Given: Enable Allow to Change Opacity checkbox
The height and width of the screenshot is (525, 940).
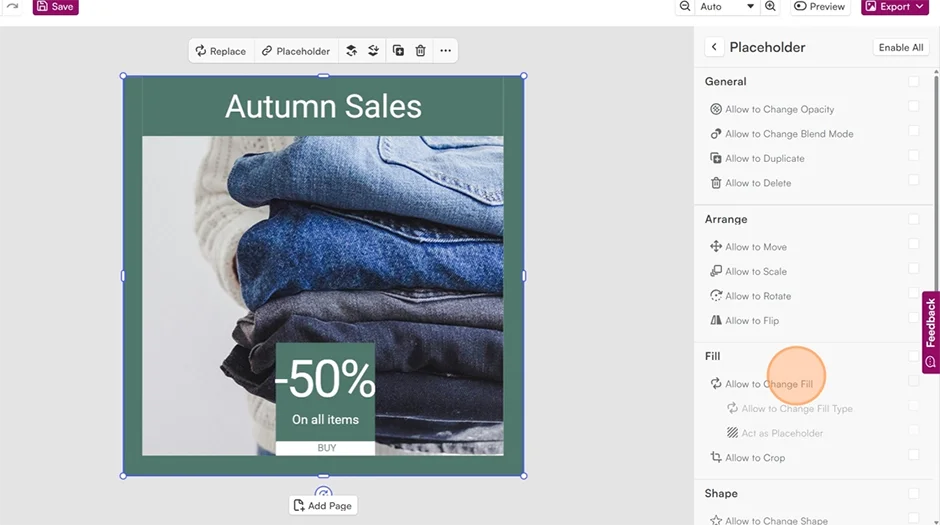Looking at the screenshot, I should (x=914, y=106).
